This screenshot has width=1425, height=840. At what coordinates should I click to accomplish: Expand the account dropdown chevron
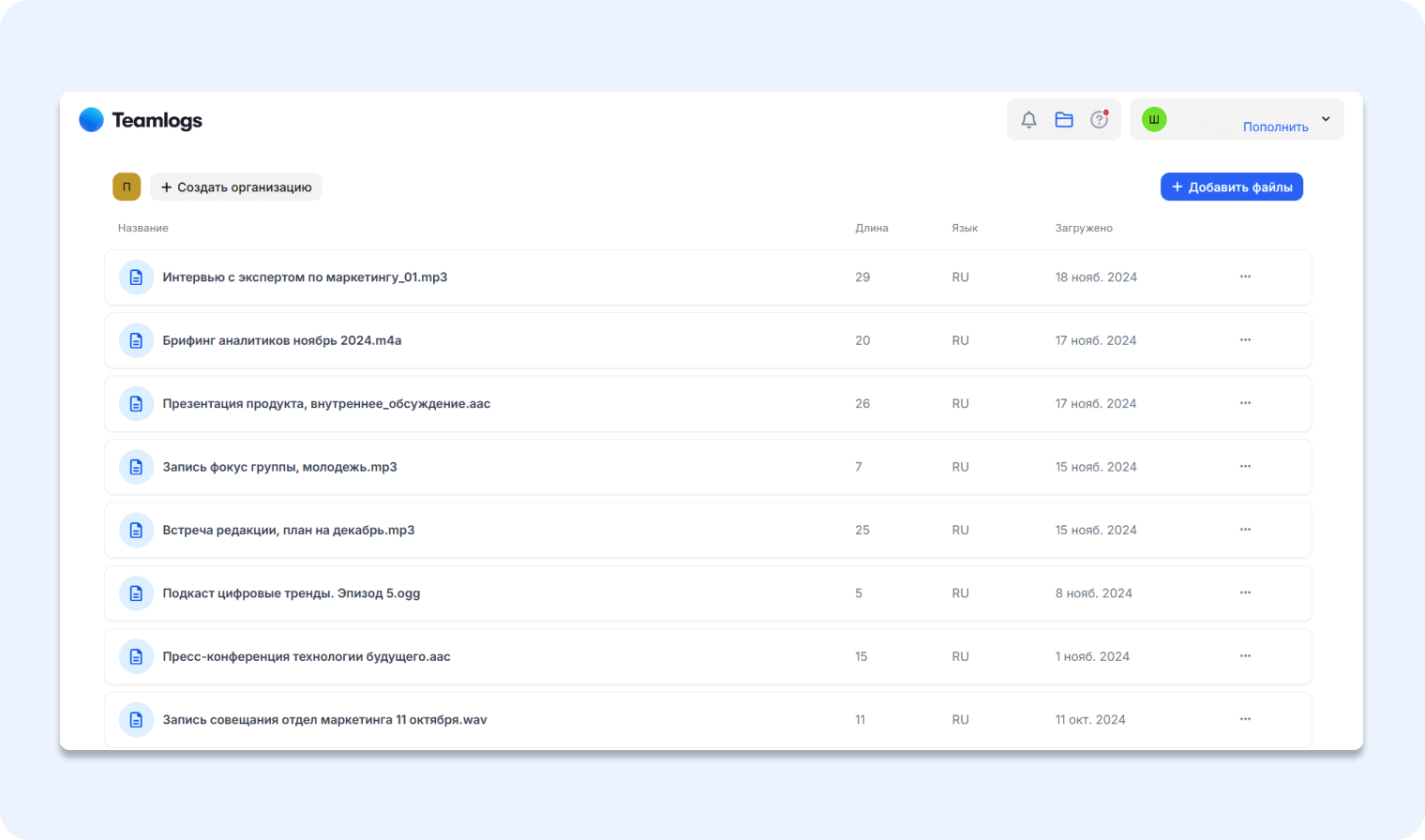[1326, 119]
